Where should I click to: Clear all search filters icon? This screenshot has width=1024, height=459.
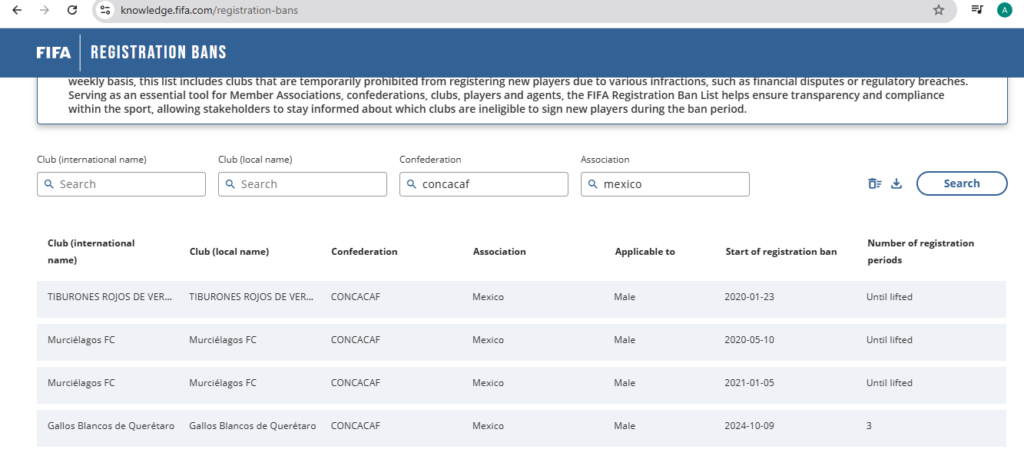tap(874, 183)
